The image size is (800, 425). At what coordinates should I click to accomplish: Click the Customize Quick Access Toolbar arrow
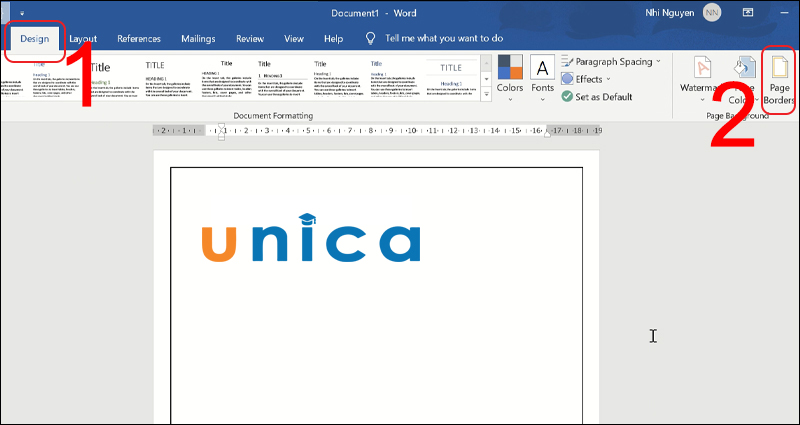21,12
